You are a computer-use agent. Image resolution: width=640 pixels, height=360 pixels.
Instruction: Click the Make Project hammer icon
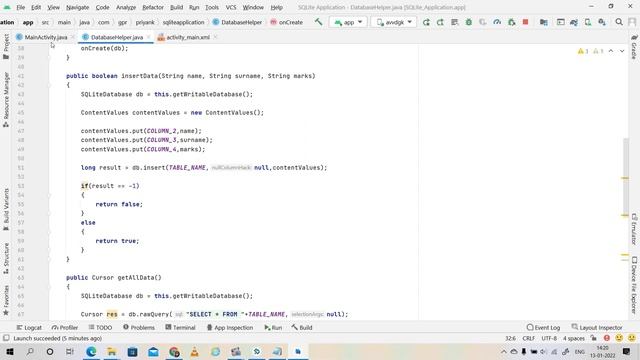coord(318,22)
